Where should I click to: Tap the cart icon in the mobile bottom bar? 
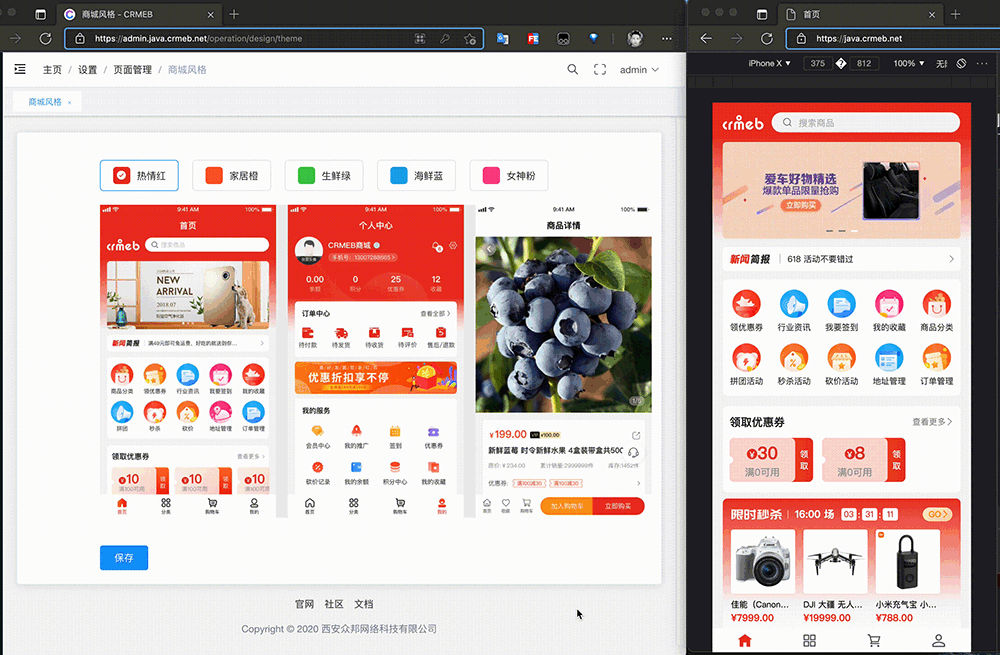tap(873, 640)
